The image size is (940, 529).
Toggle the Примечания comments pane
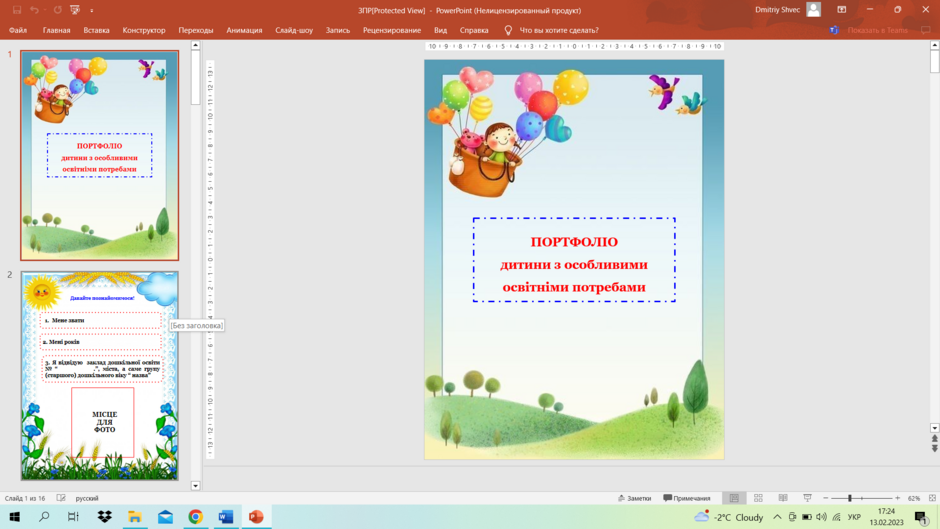click(687, 498)
